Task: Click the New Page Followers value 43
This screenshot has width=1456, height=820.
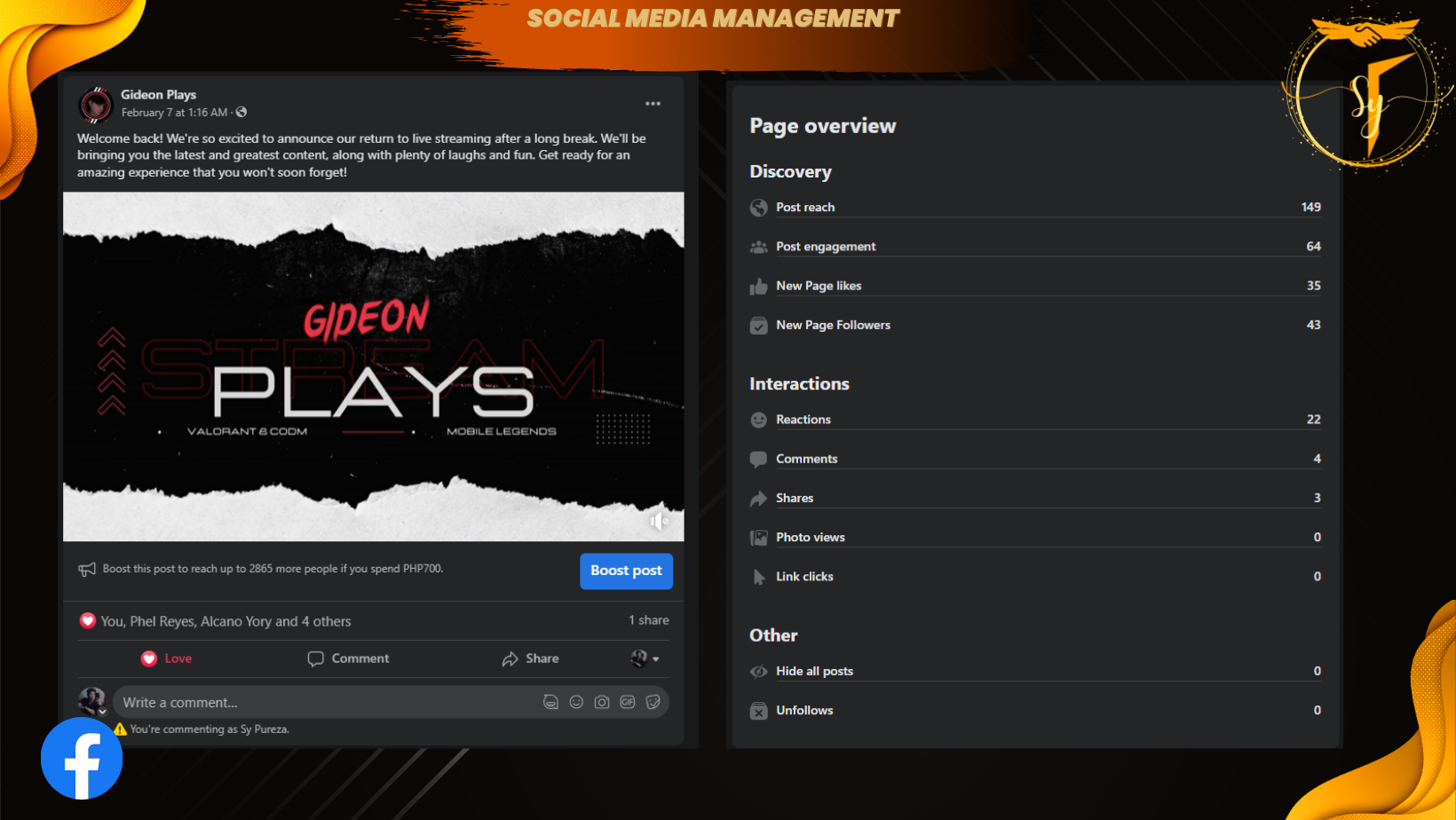Action: click(1314, 325)
